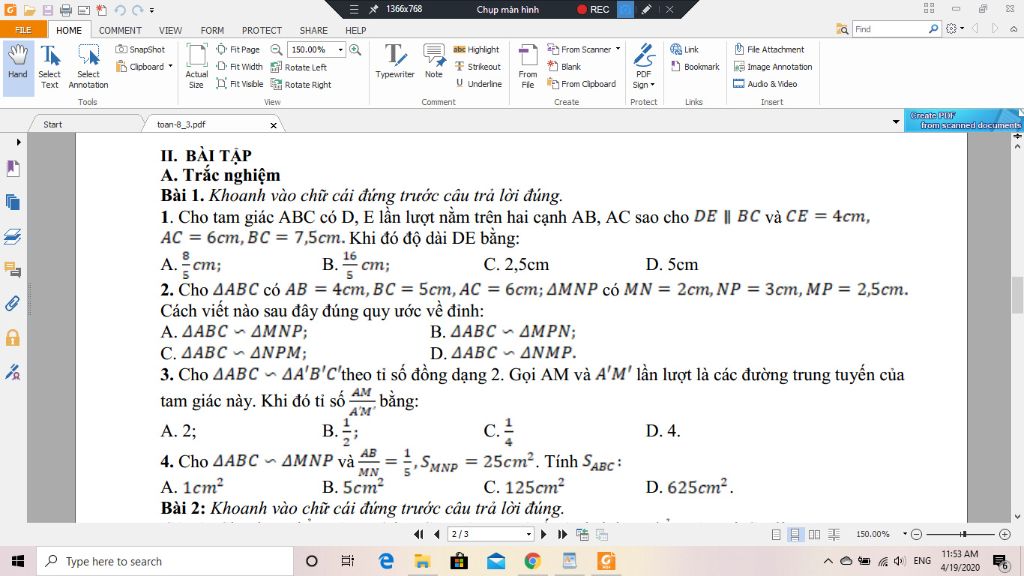
Task: Switch to the VIEW ribbon tab
Action: [x=170, y=30]
